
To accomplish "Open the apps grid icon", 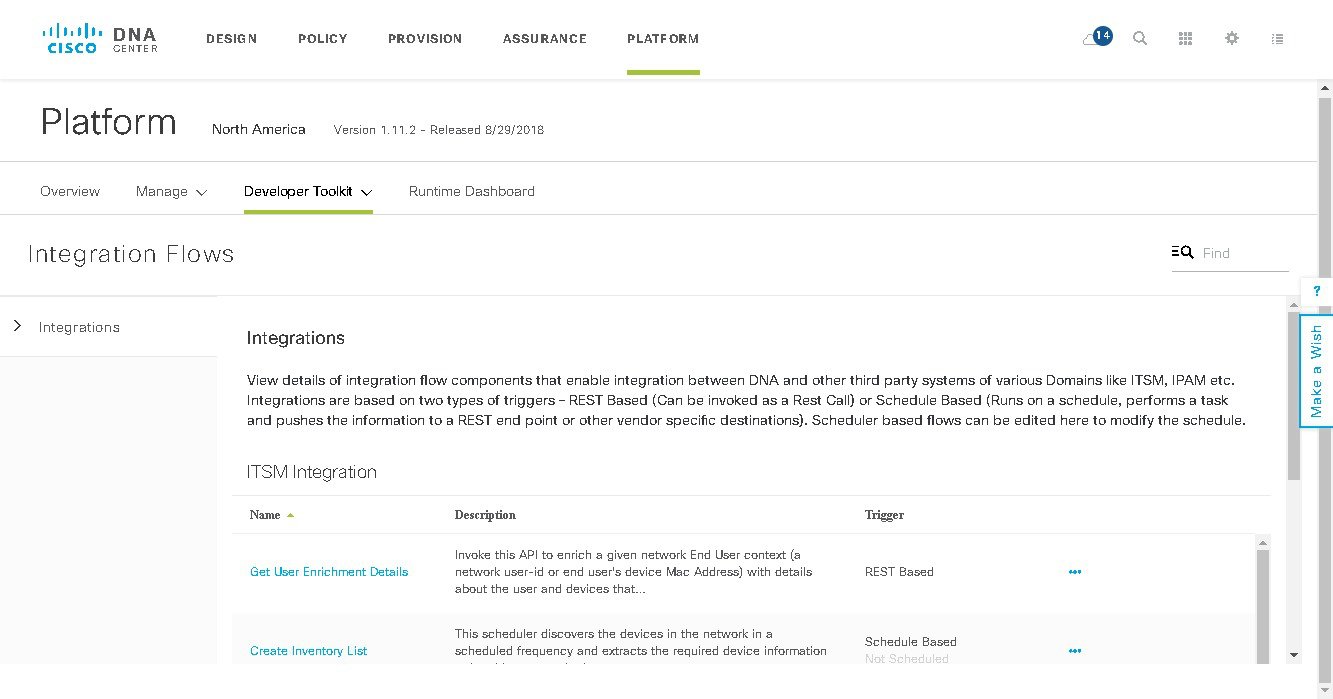I will (1186, 38).
